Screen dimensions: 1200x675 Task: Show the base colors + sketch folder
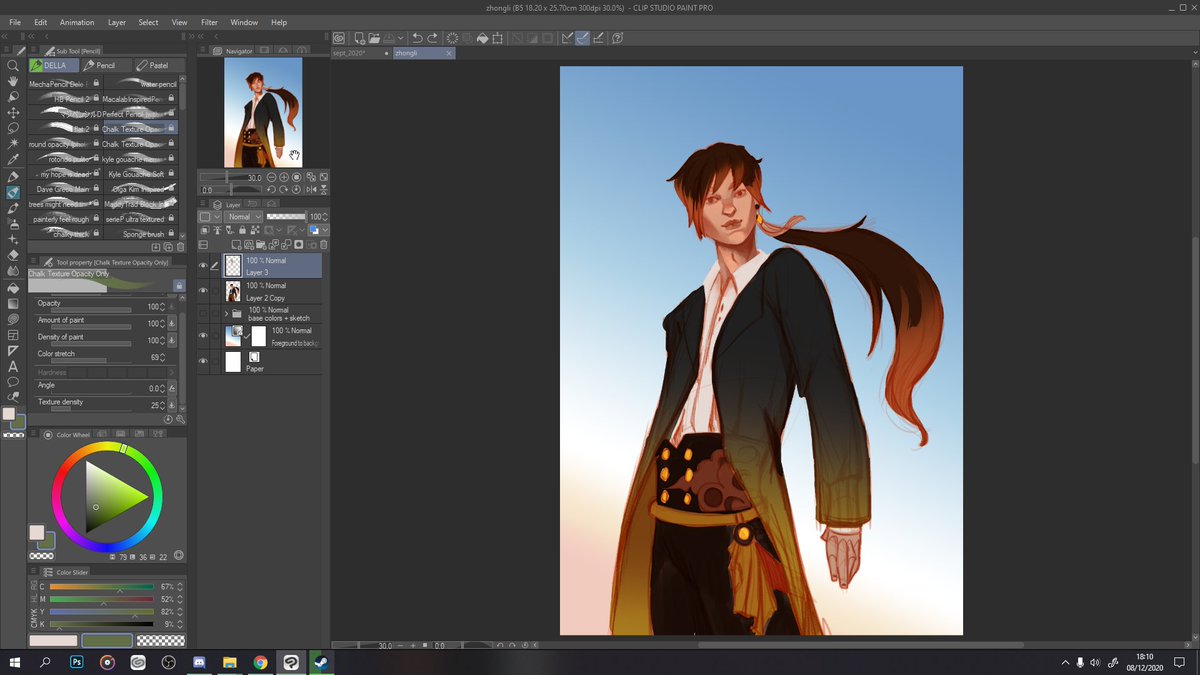pos(205,314)
